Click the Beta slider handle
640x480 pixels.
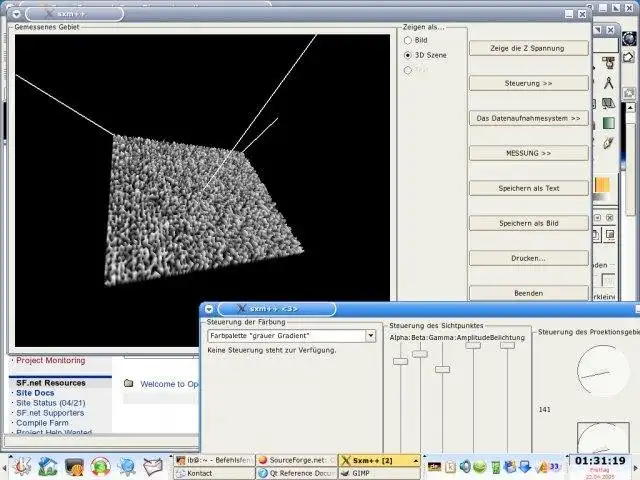[420, 354]
